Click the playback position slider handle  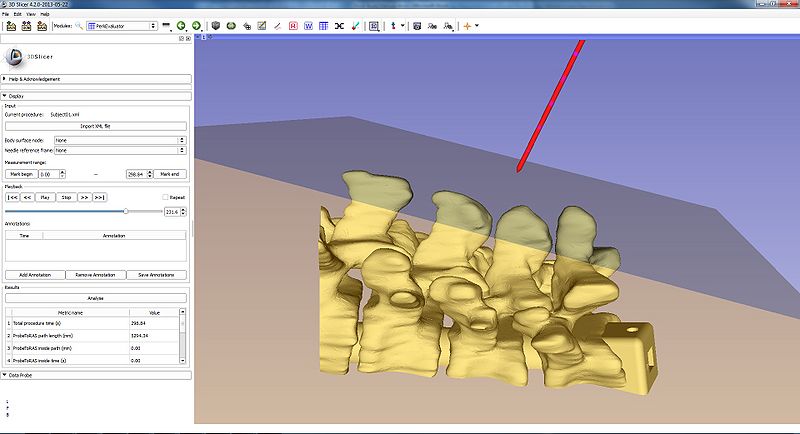point(125,211)
